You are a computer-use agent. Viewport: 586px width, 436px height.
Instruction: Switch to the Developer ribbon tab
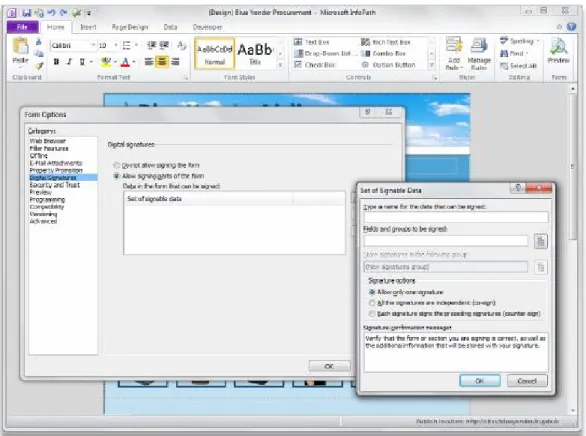coord(207,27)
